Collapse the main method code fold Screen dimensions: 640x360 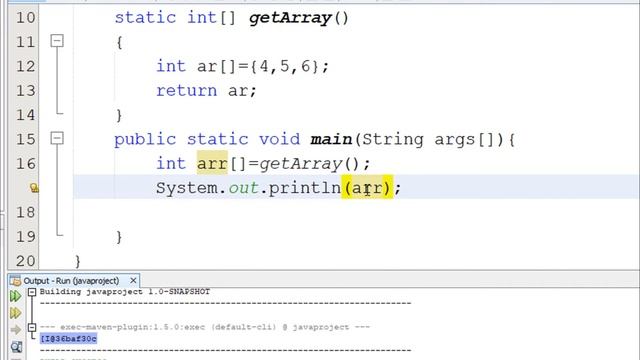coord(57,138)
